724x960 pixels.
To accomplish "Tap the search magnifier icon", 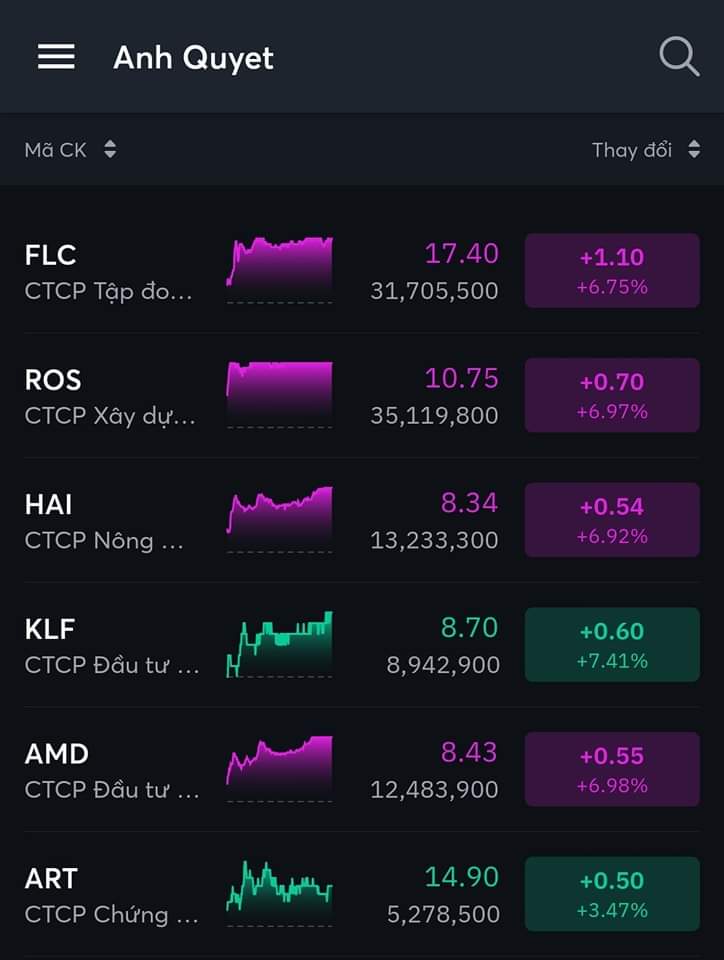I will click(679, 57).
